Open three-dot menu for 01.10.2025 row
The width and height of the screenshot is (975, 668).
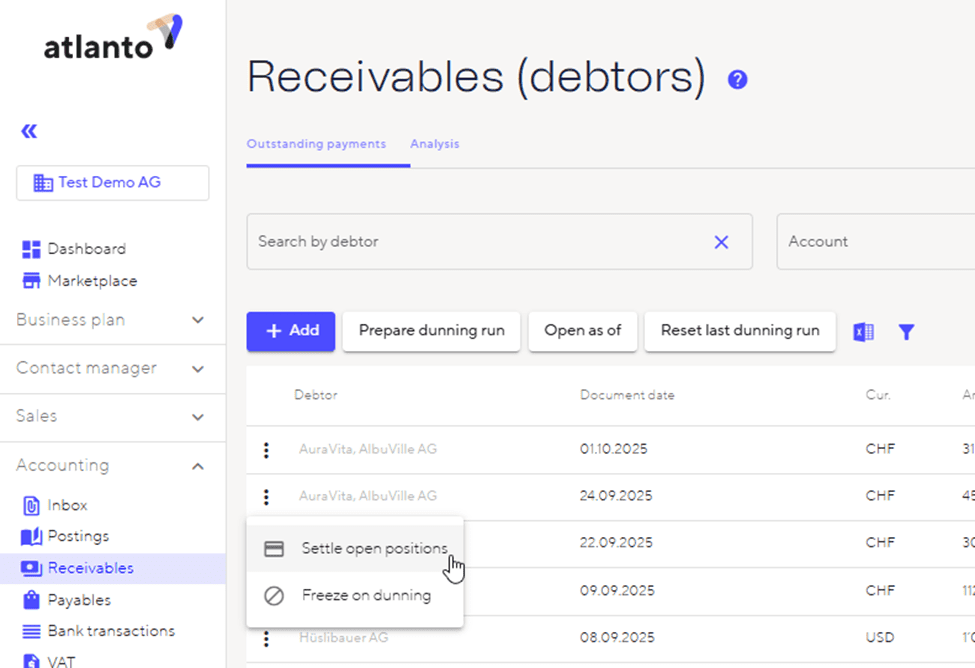266,450
